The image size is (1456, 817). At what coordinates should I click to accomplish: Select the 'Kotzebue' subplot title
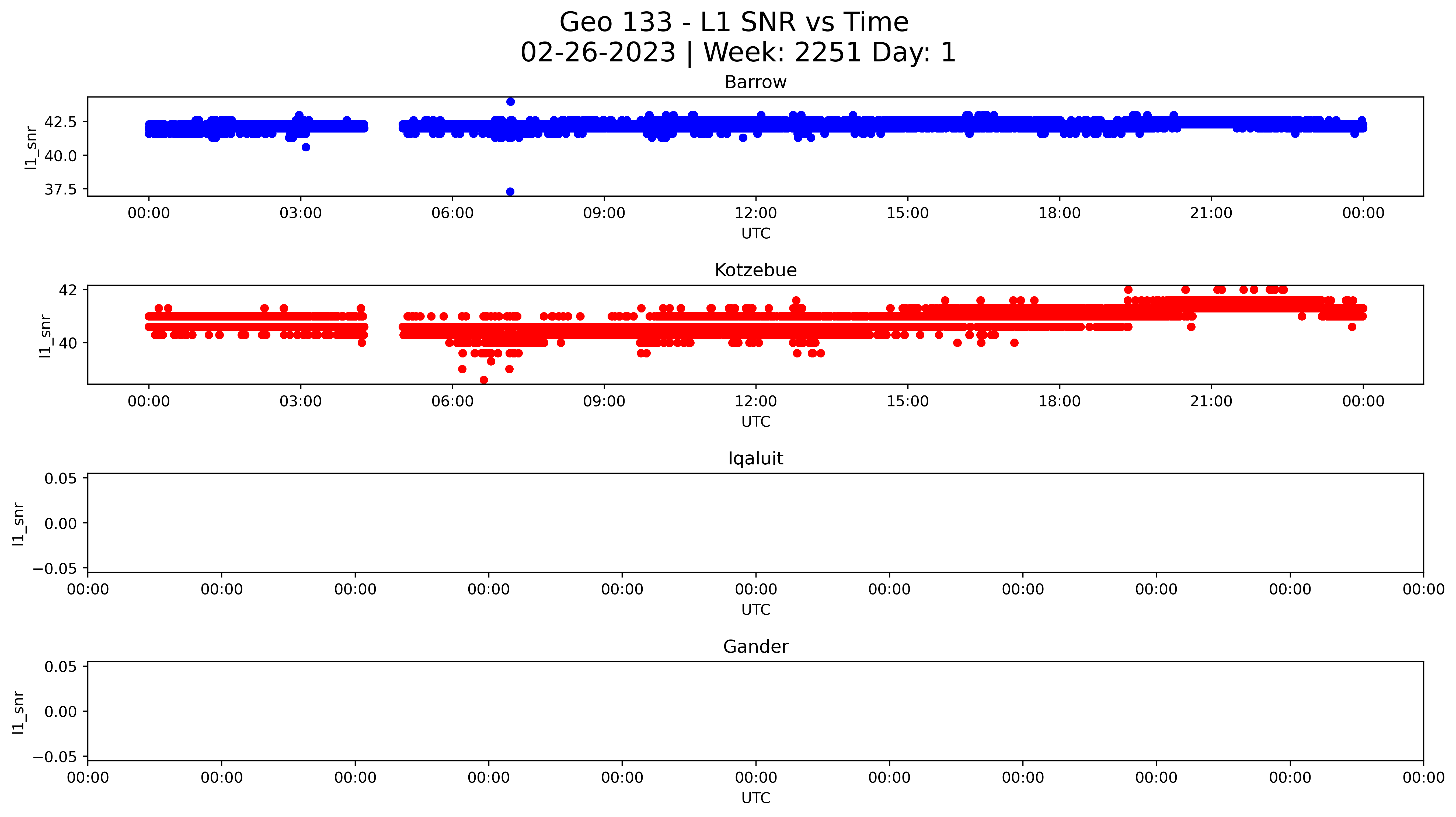(x=756, y=270)
